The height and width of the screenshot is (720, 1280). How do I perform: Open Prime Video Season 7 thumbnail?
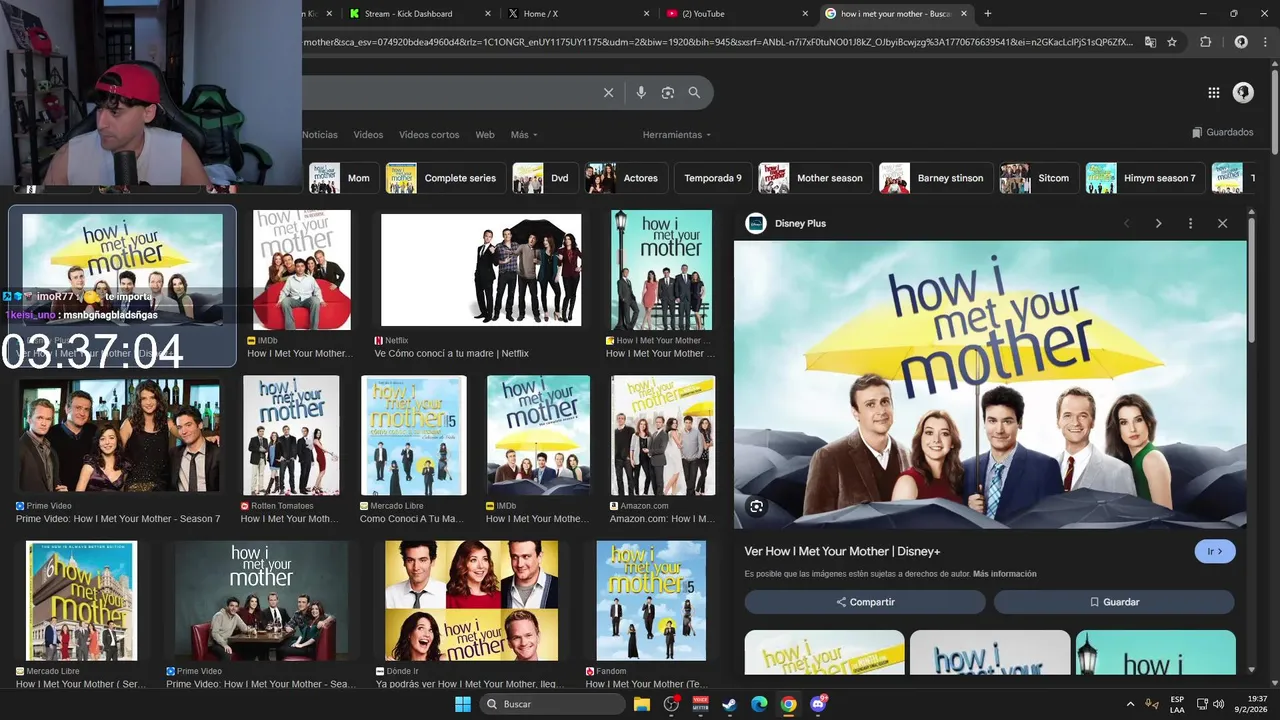click(120, 436)
